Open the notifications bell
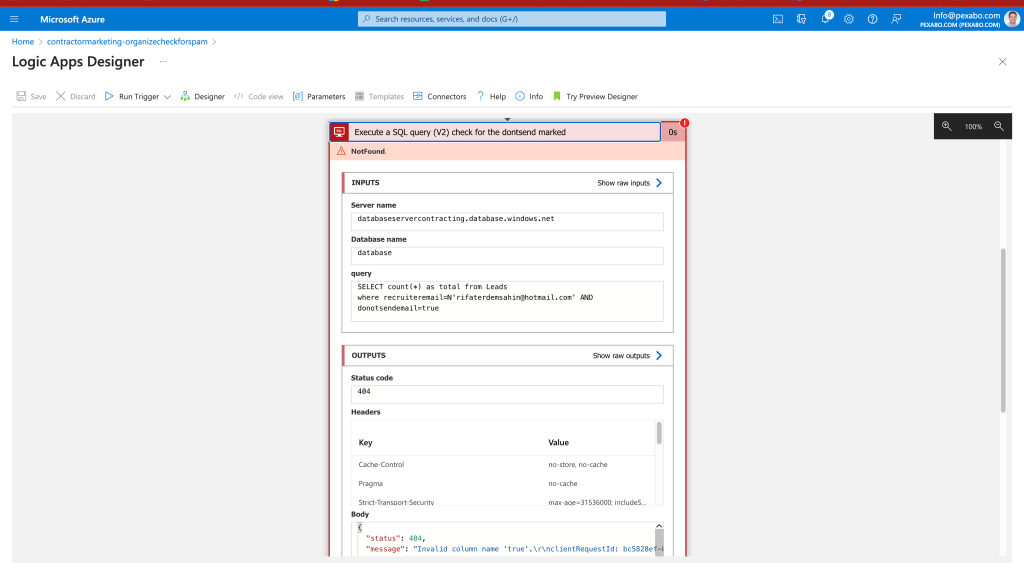The height and width of the screenshot is (573, 1024). click(x=825, y=19)
